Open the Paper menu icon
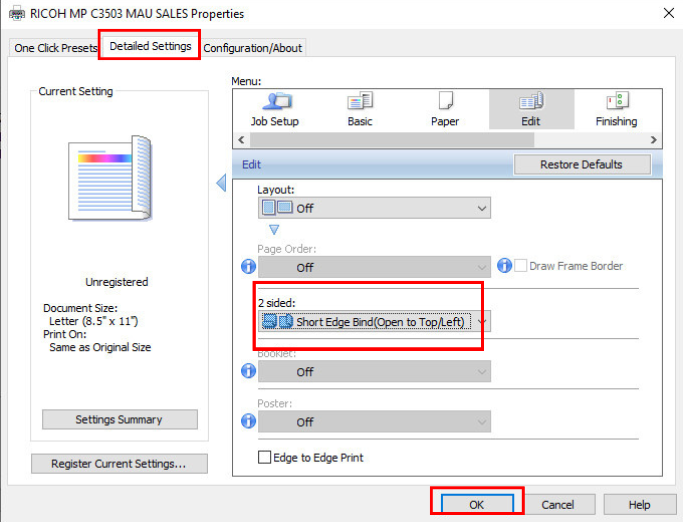Viewport: 683px width, 522px height. (x=445, y=109)
